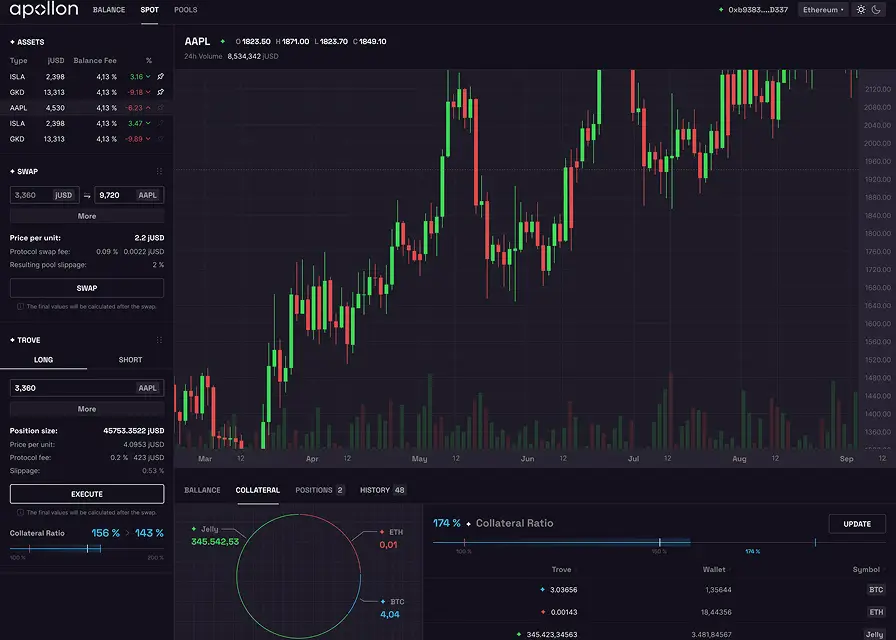Click the Position size value 45753.3522 jUSD
896x640 pixels.
pos(134,431)
